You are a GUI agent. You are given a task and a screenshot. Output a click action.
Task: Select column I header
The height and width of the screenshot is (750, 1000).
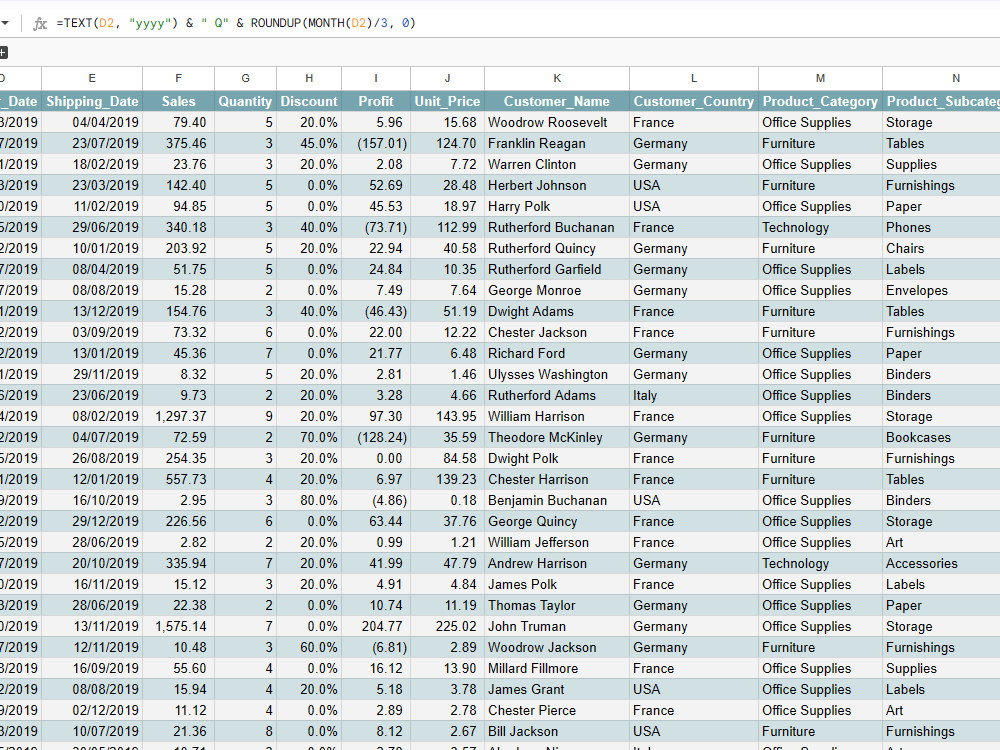[x=376, y=78]
